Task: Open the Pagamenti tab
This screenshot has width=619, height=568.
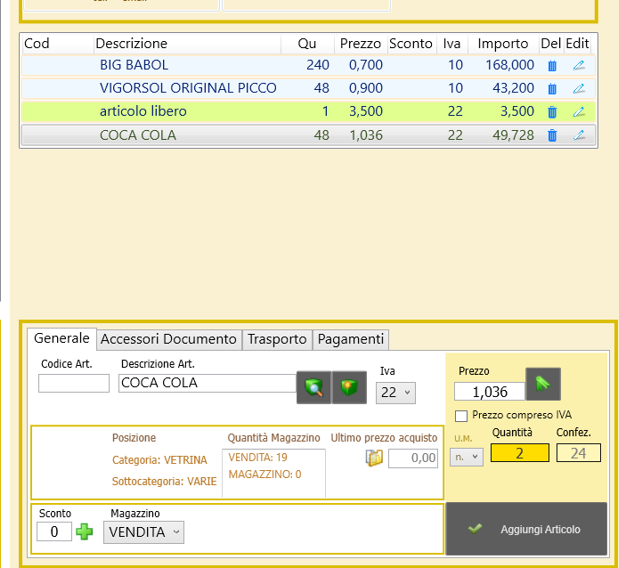Action: 351,339
